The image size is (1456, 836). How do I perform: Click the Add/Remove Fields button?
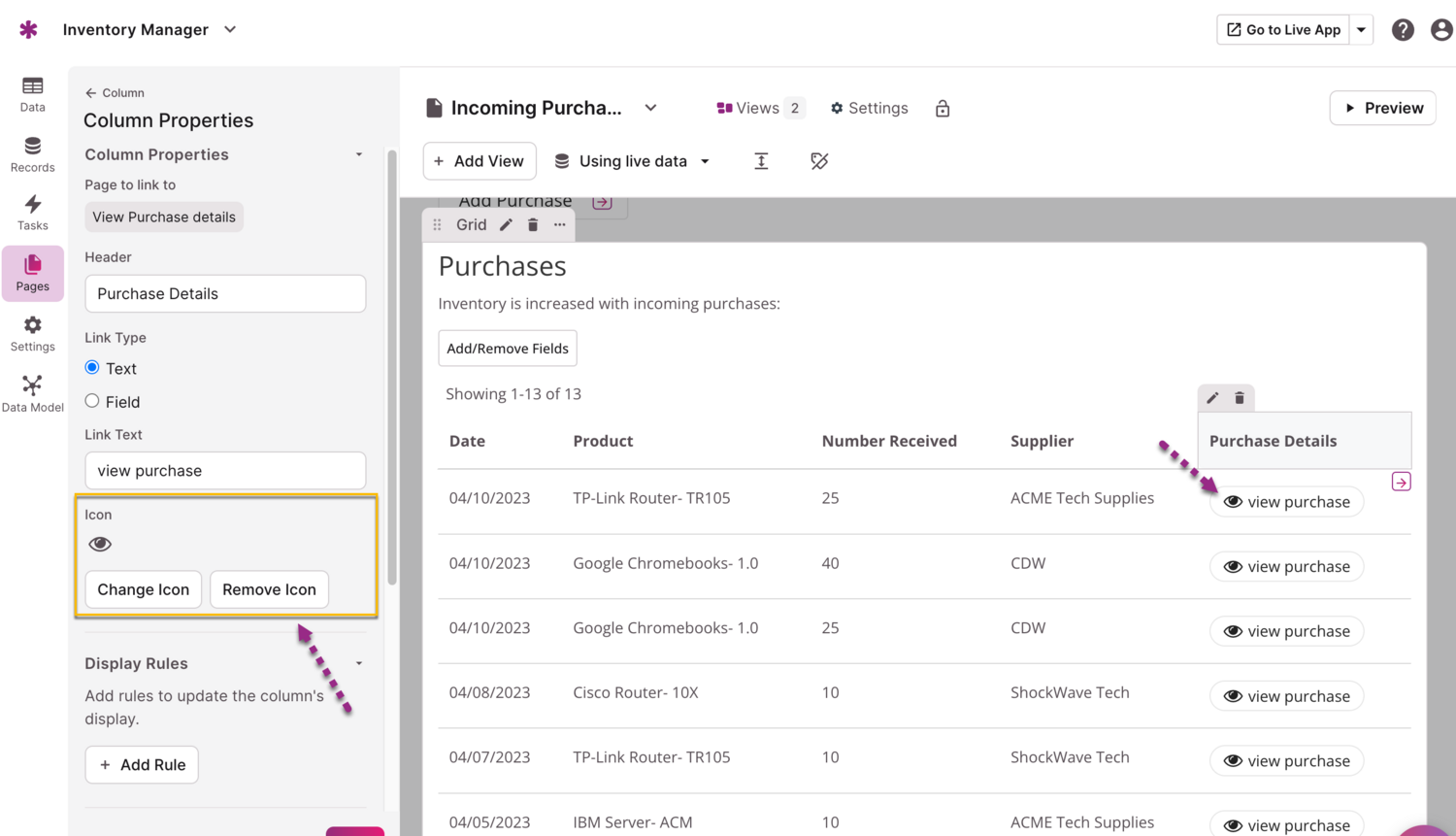(x=508, y=349)
